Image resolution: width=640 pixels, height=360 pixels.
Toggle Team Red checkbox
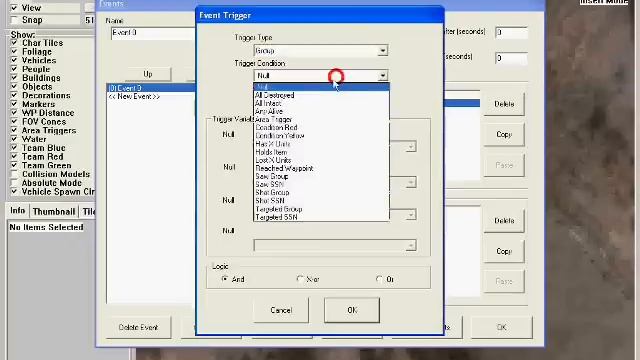click(14, 156)
